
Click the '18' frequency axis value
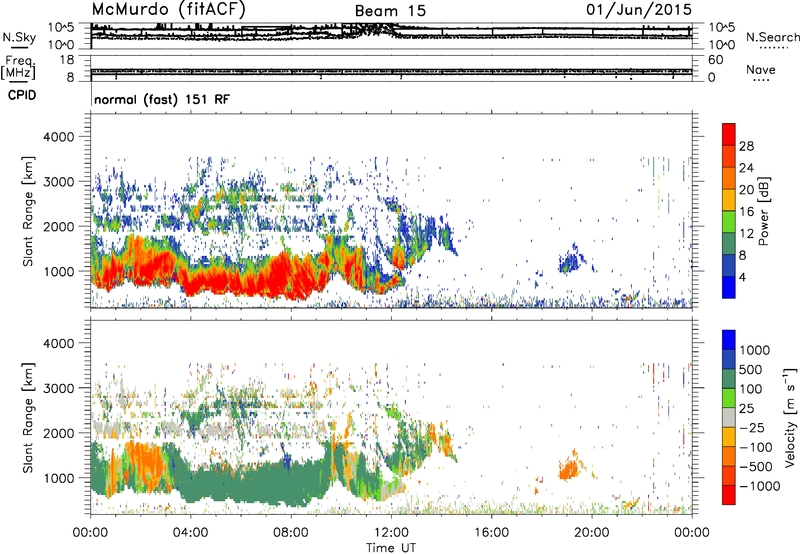(67, 60)
